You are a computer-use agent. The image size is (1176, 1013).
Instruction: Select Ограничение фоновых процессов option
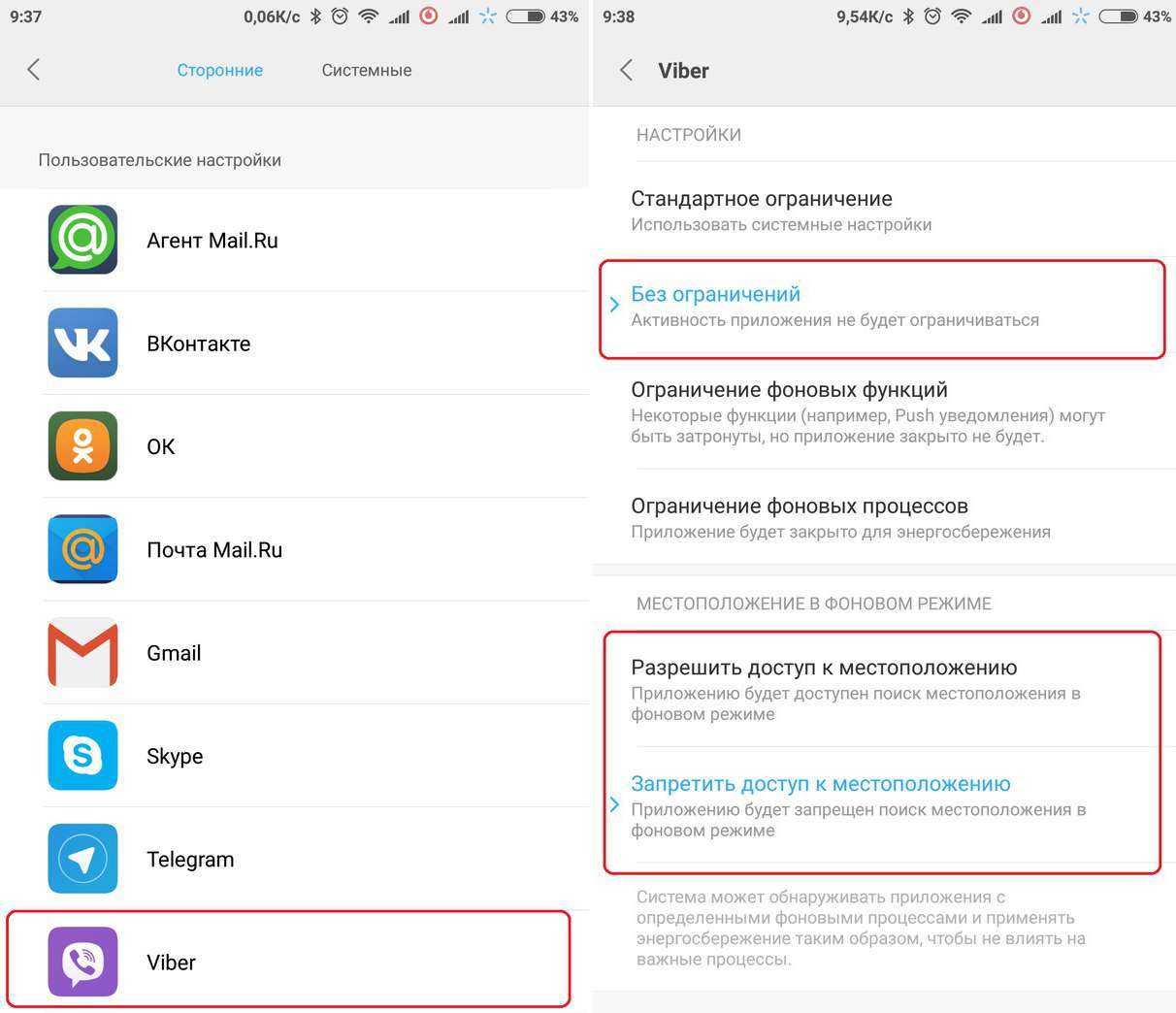coord(884,517)
